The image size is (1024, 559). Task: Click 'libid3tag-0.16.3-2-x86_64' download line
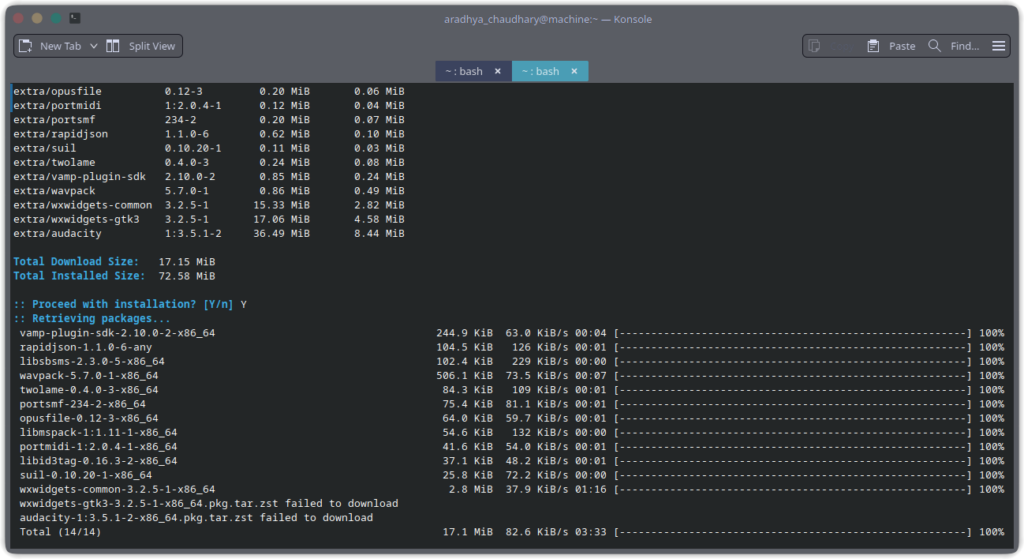click(x=511, y=461)
